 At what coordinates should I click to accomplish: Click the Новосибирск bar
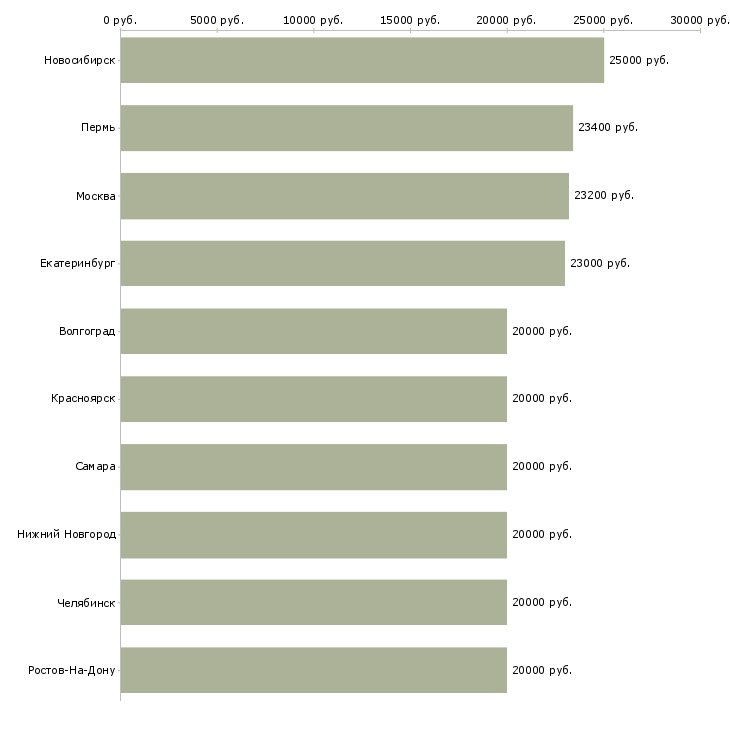(362, 60)
